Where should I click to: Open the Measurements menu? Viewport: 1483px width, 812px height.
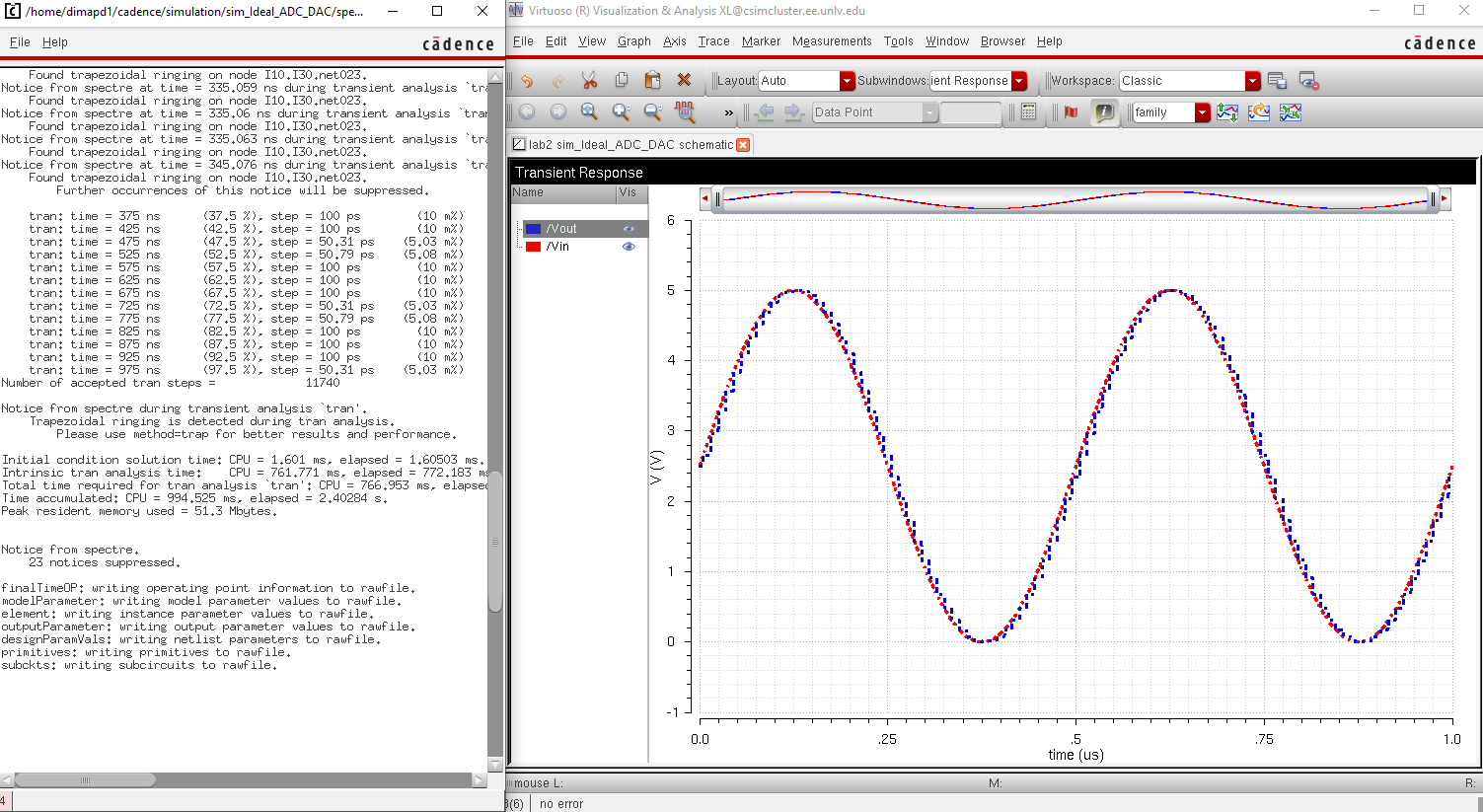click(832, 41)
